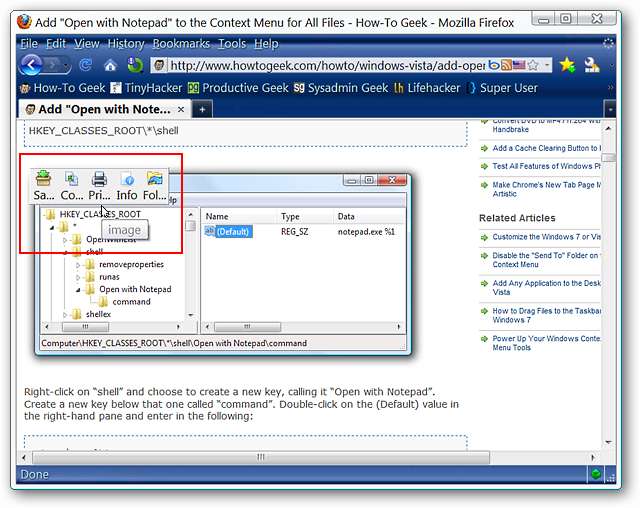Click the yellow star with green plus icon
The height and width of the screenshot is (508, 640).
click(567, 65)
